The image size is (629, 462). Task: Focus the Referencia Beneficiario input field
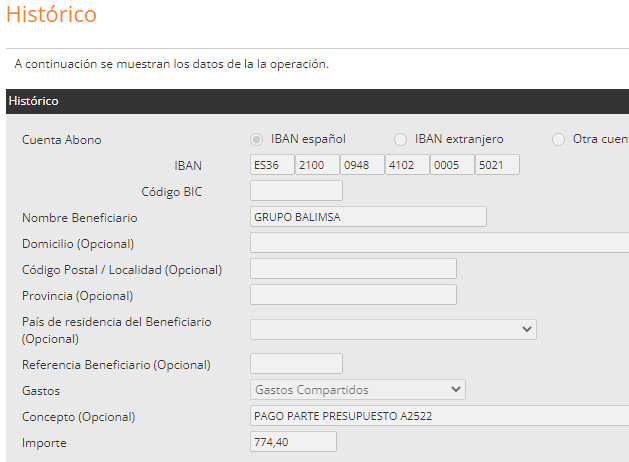tap(296, 364)
